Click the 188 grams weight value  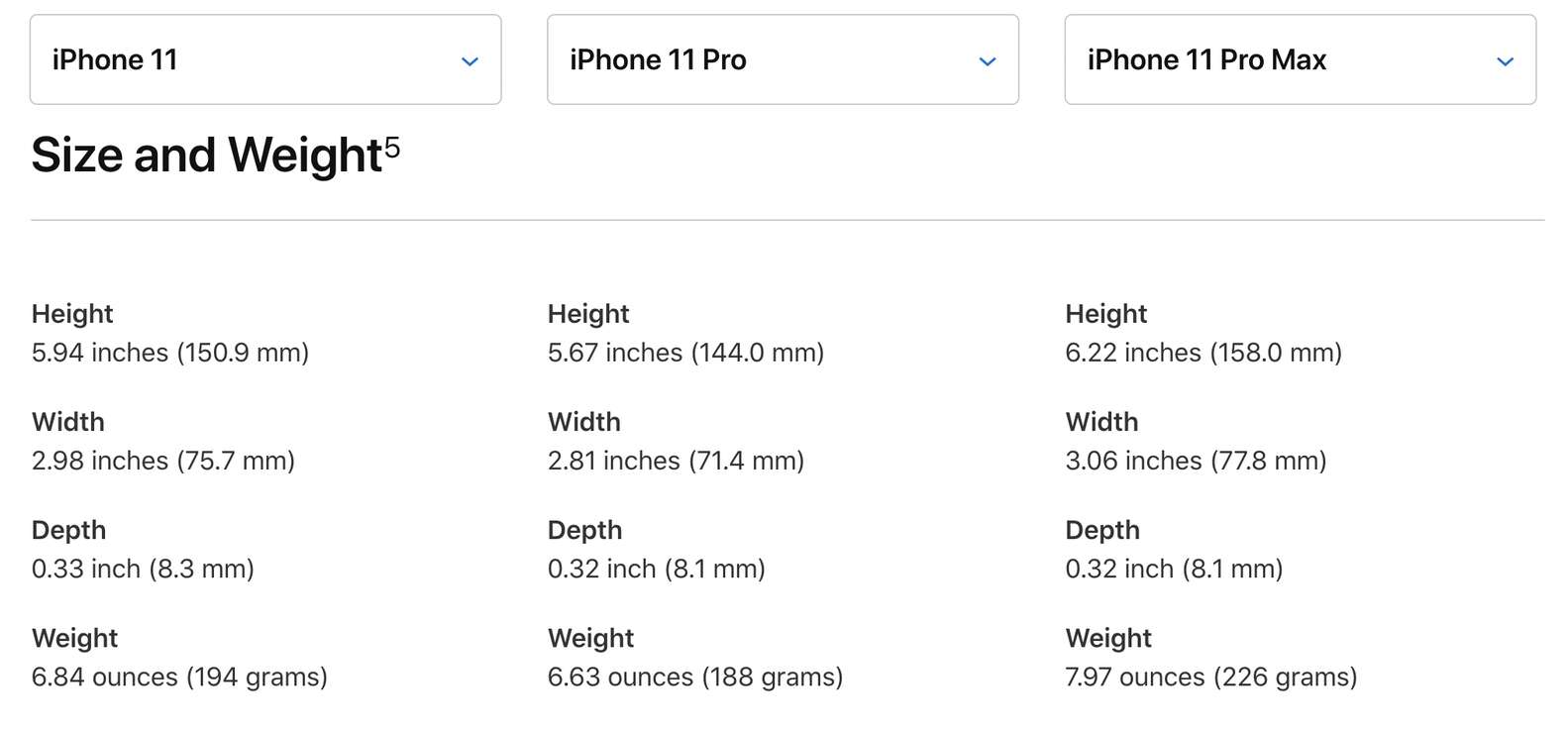coord(695,677)
